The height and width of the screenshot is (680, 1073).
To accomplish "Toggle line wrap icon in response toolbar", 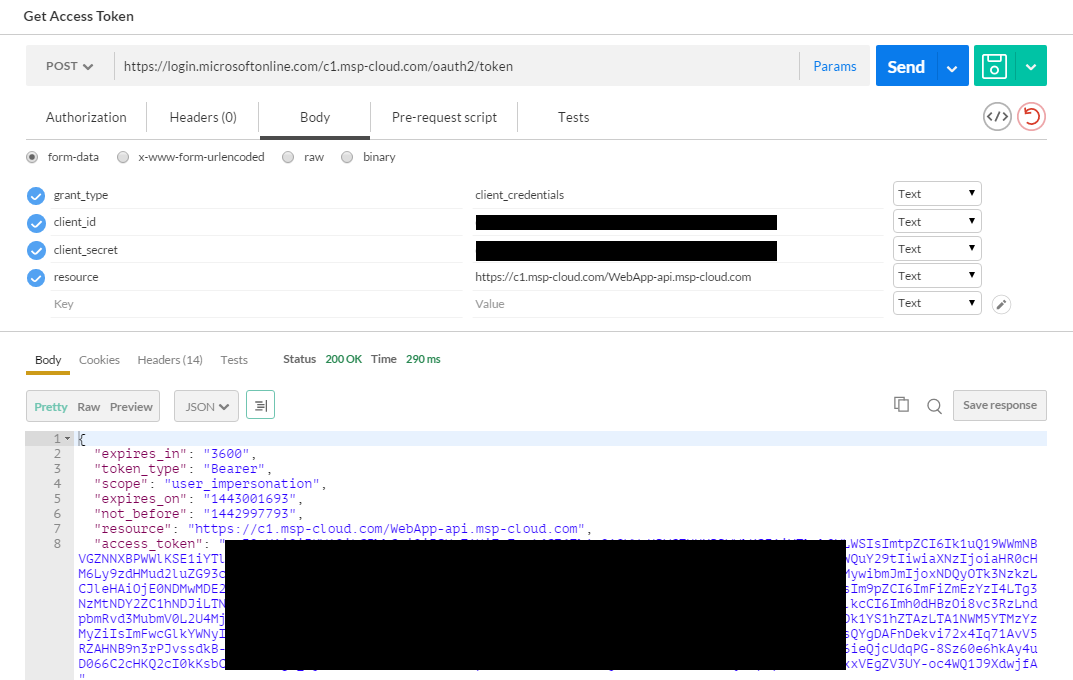I will pos(260,405).
